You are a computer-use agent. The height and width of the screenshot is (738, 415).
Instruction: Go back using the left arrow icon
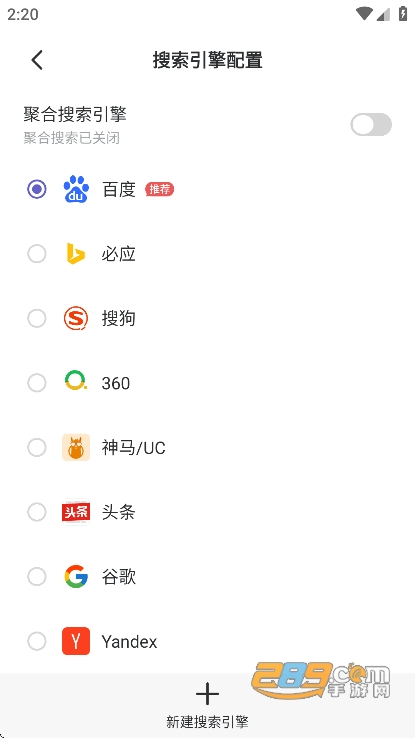tap(37, 60)
